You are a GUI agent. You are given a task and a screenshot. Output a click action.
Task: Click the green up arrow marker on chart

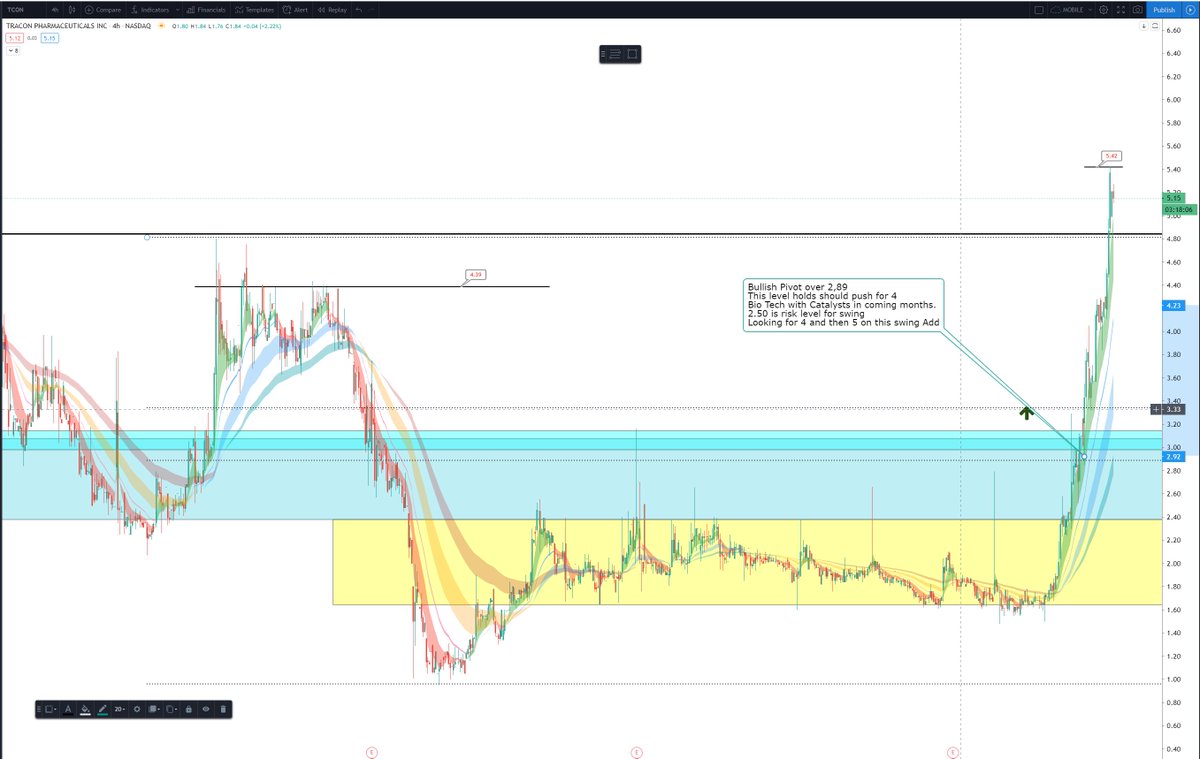(x=1025, y=412)
